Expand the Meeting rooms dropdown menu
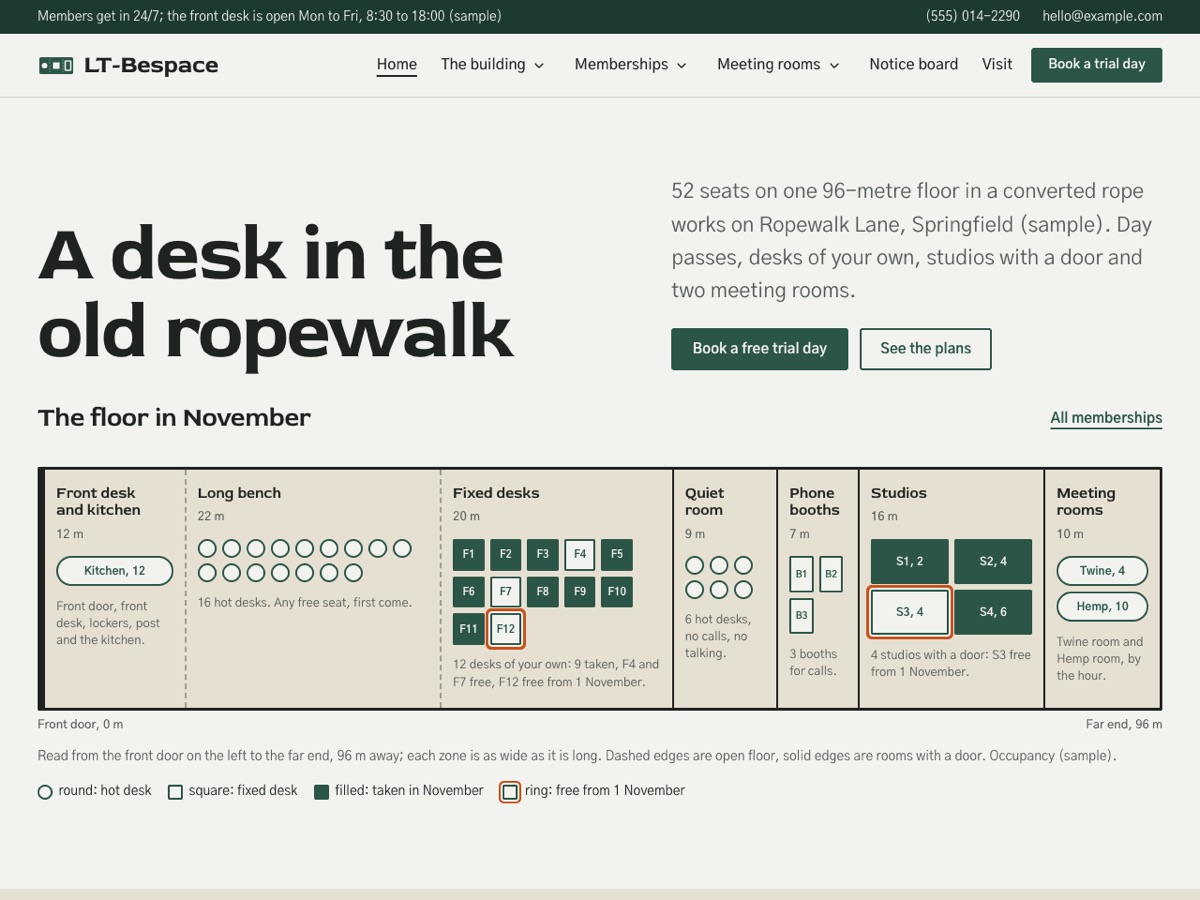Screen dimensions: 1200x900 (x=779, y=64)
